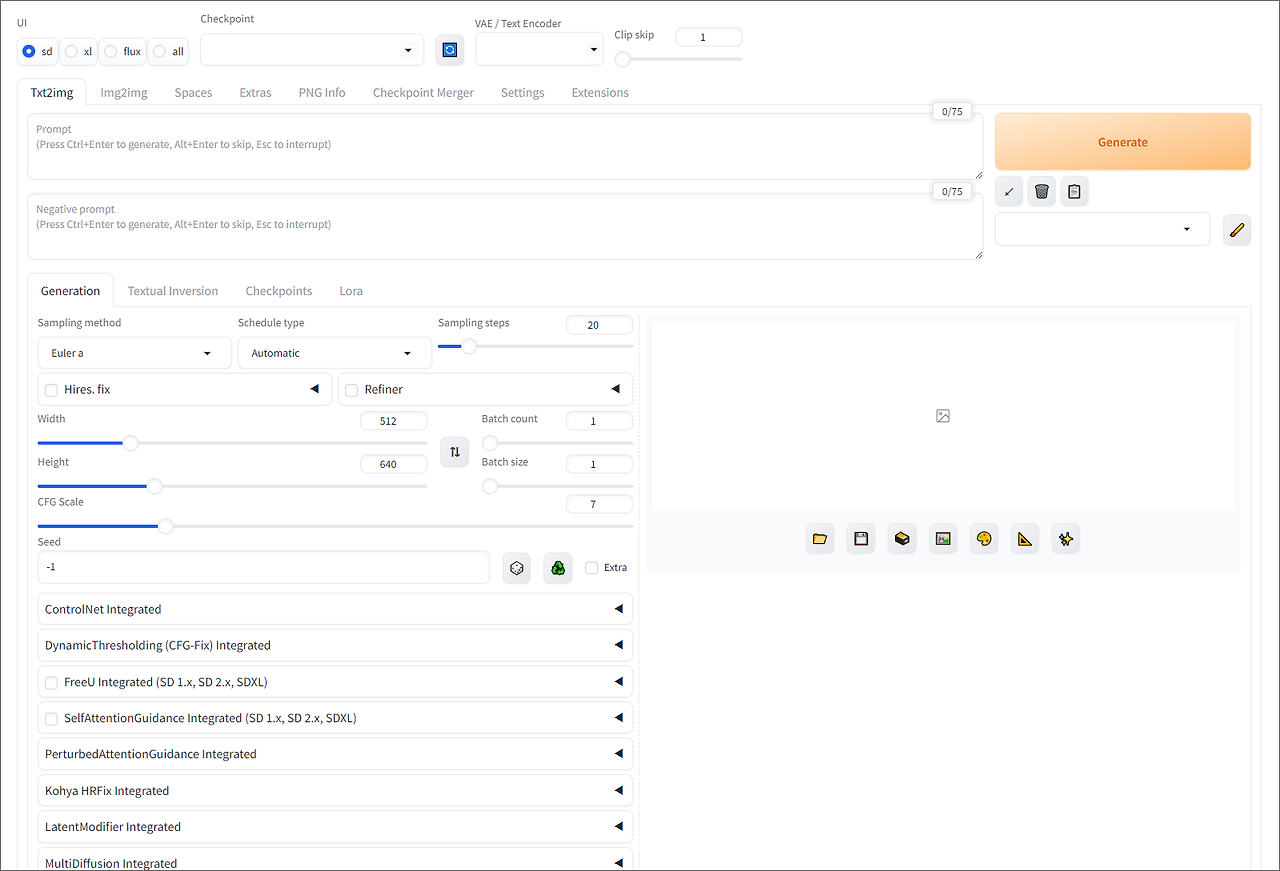The image size is (1280, 871).
Task: Open the Extensions tab
Action: click(600, 92)
